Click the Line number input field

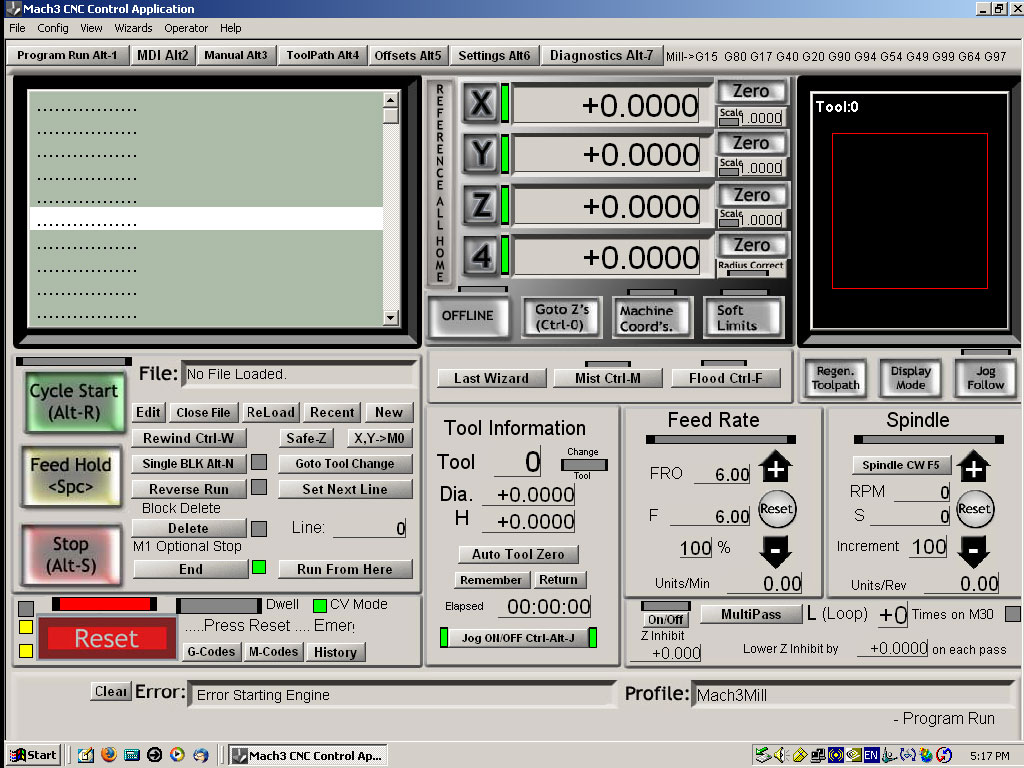370,528
